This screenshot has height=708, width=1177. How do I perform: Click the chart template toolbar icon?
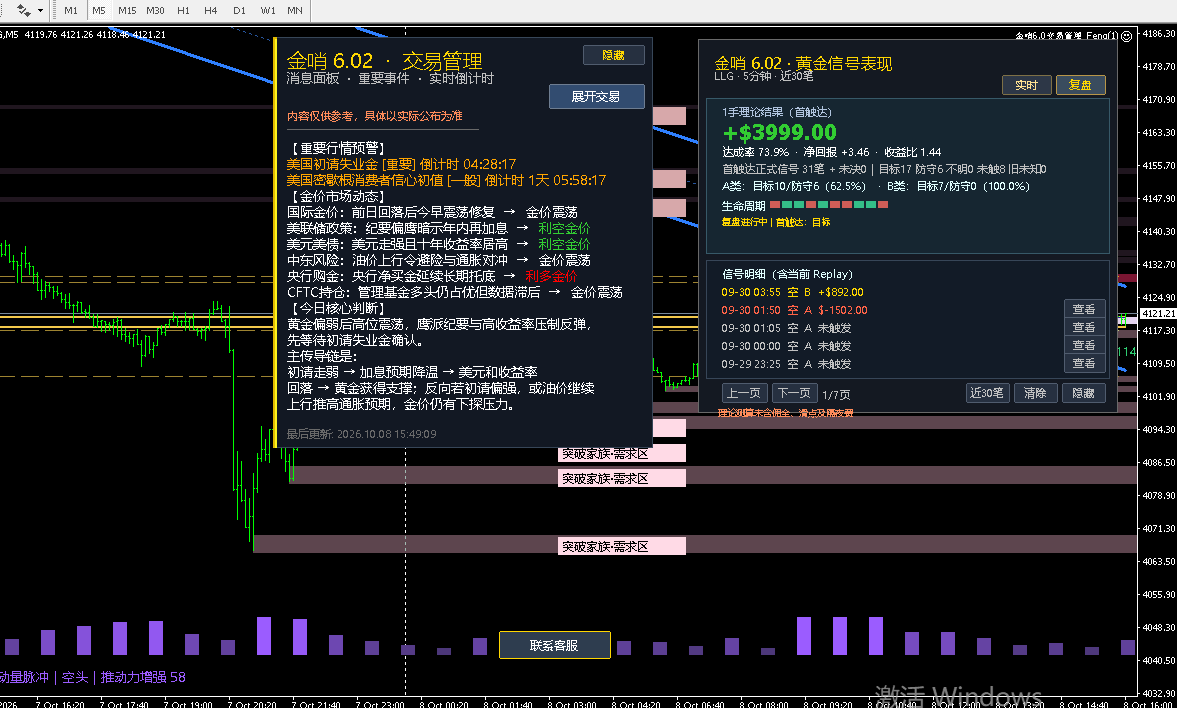pyautogui.click(x=24, y=11)
